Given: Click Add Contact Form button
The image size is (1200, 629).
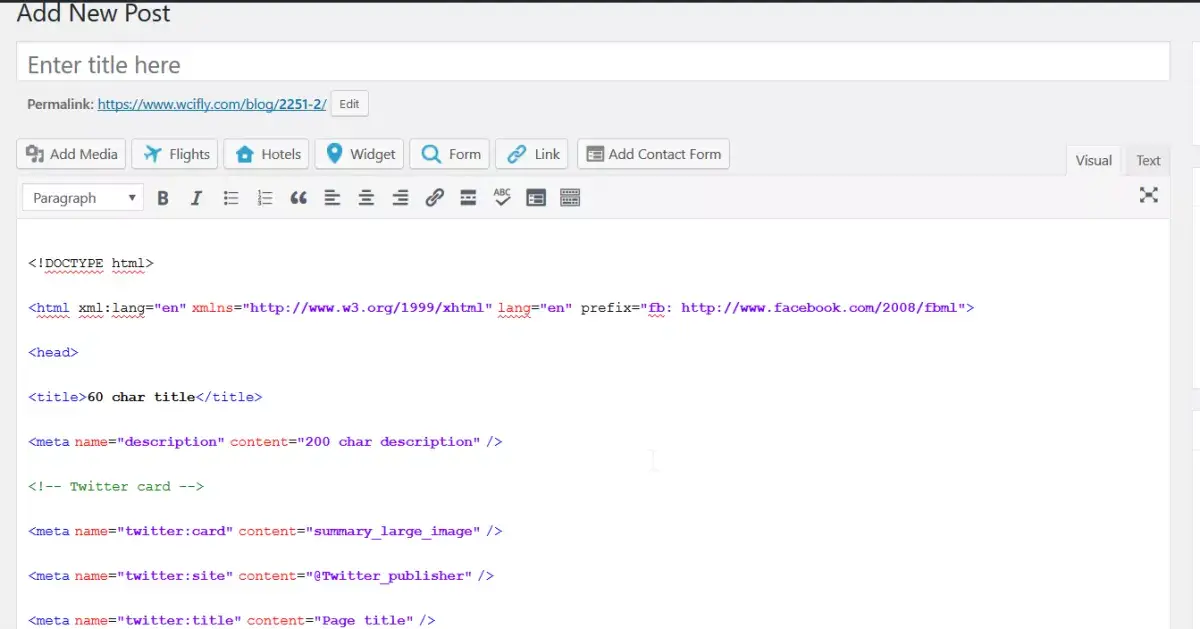Looking at the screenshot, I should (x=653, y=154).
